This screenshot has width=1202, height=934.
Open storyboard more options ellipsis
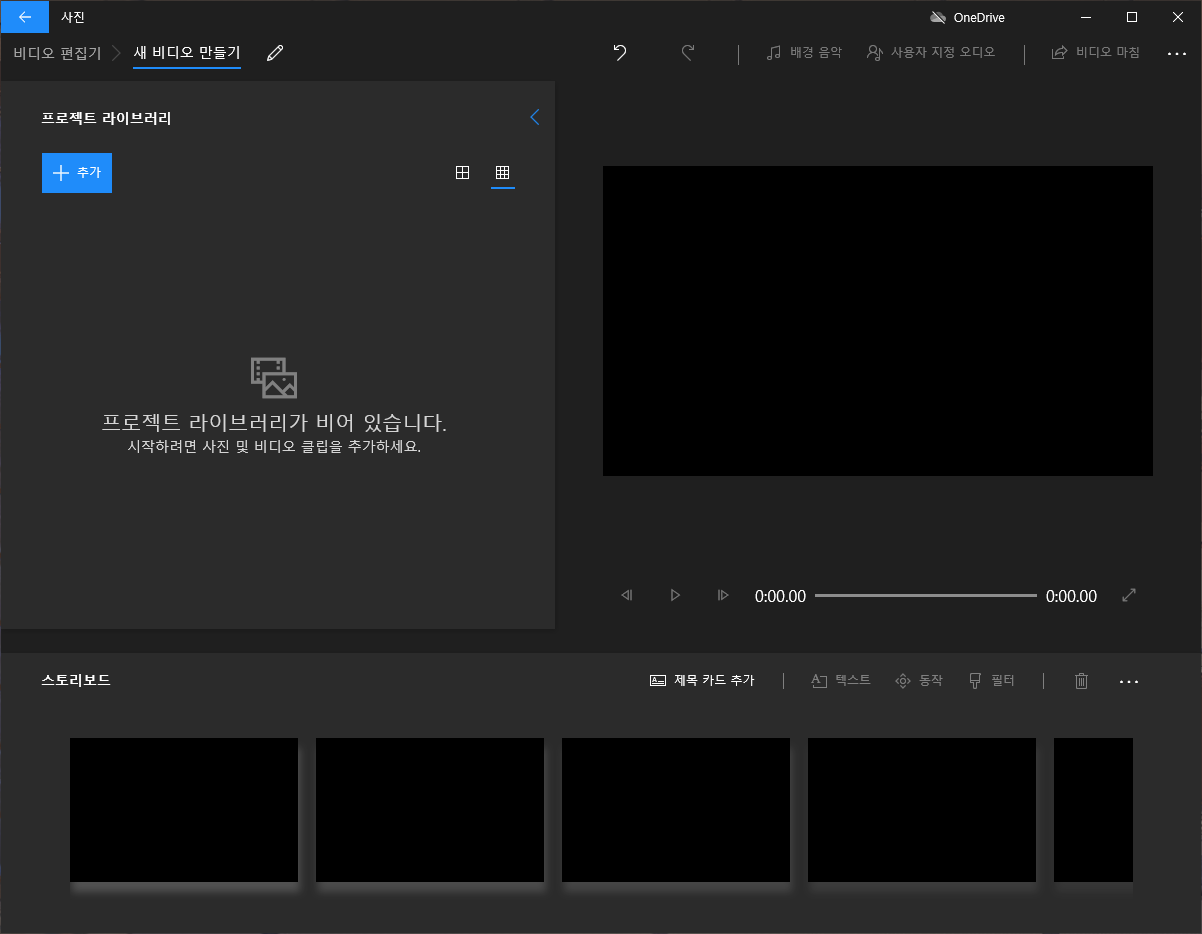coord(1129,681)
